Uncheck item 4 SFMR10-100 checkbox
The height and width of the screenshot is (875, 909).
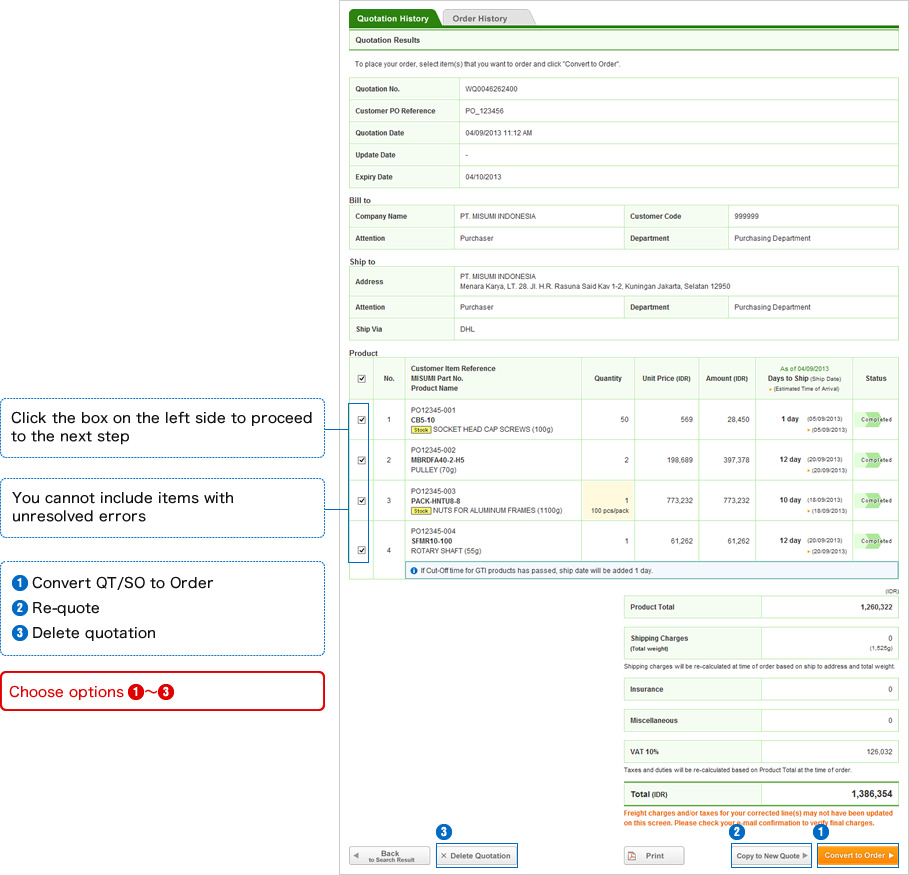362,550
